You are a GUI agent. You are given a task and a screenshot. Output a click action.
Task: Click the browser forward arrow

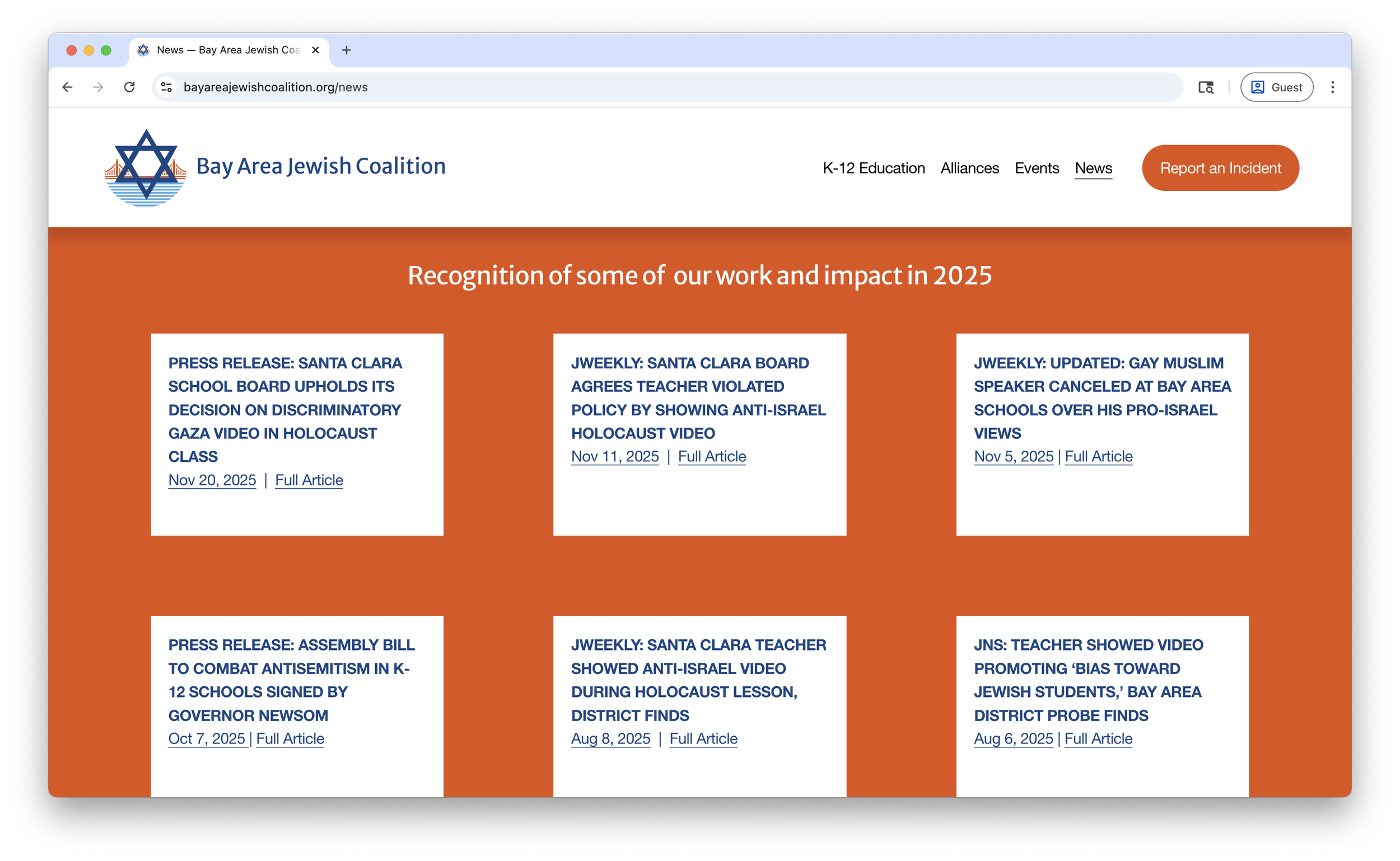pyautogui.click(x=98, y=87)
